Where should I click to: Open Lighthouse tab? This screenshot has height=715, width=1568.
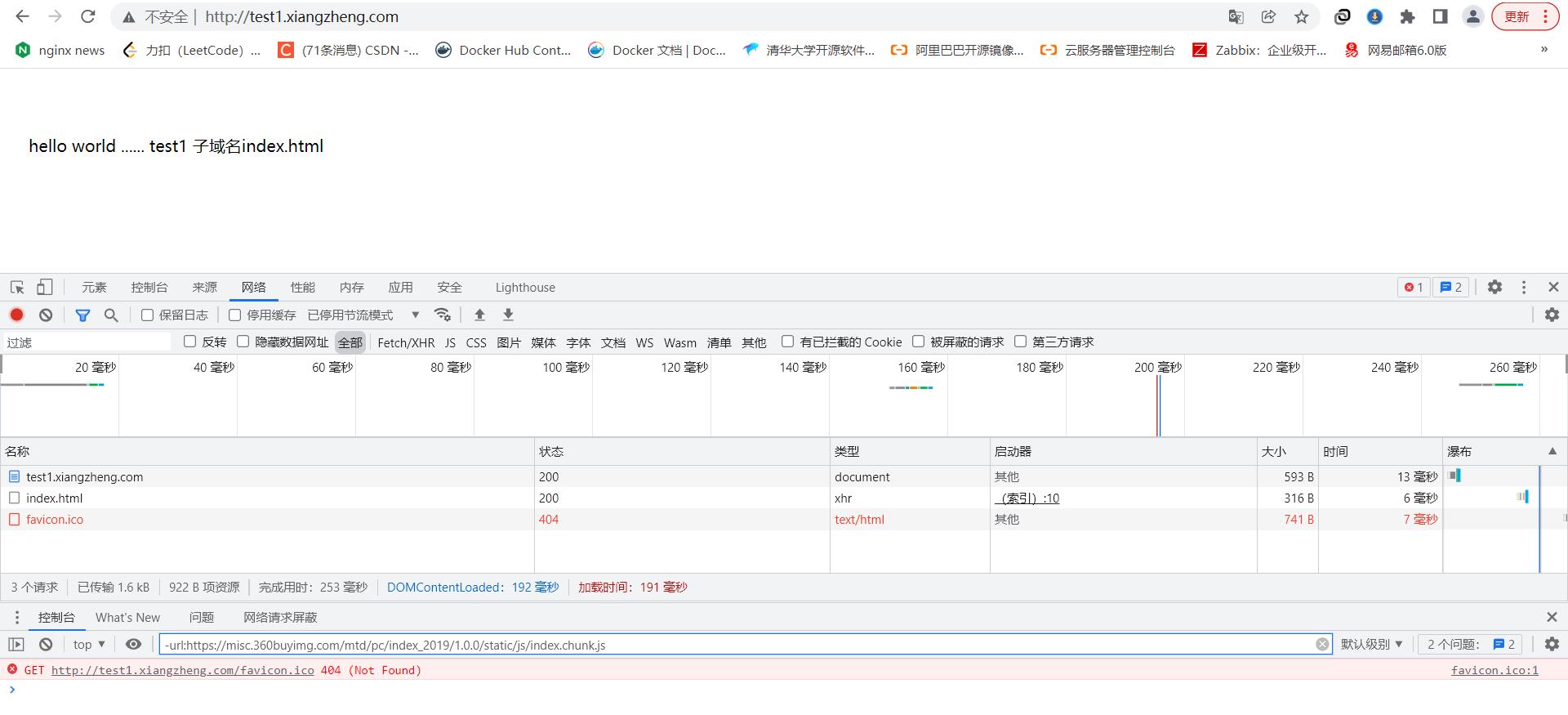[525, 287]
